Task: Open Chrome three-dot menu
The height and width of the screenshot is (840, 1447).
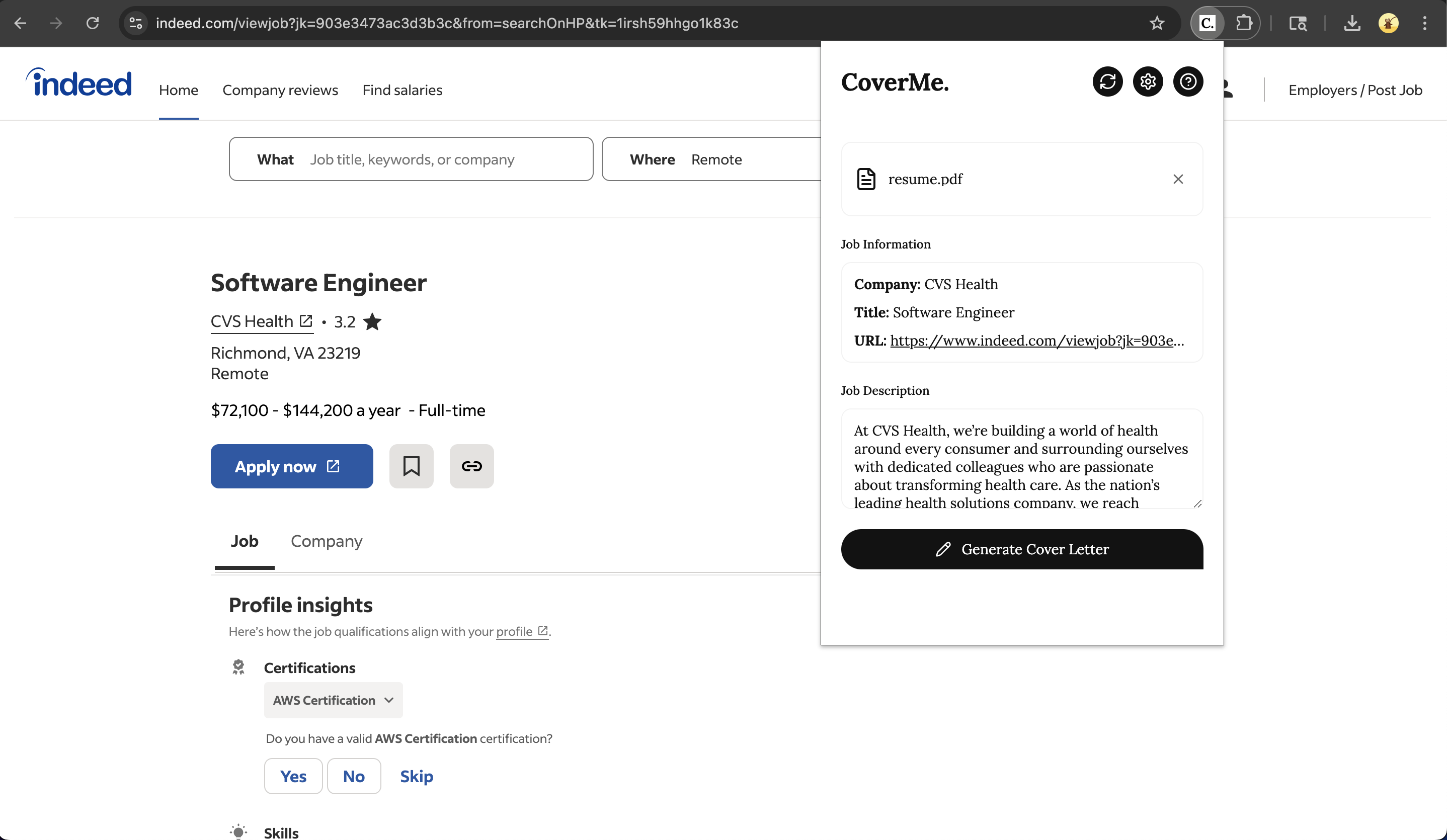Action: [1424, 23]
